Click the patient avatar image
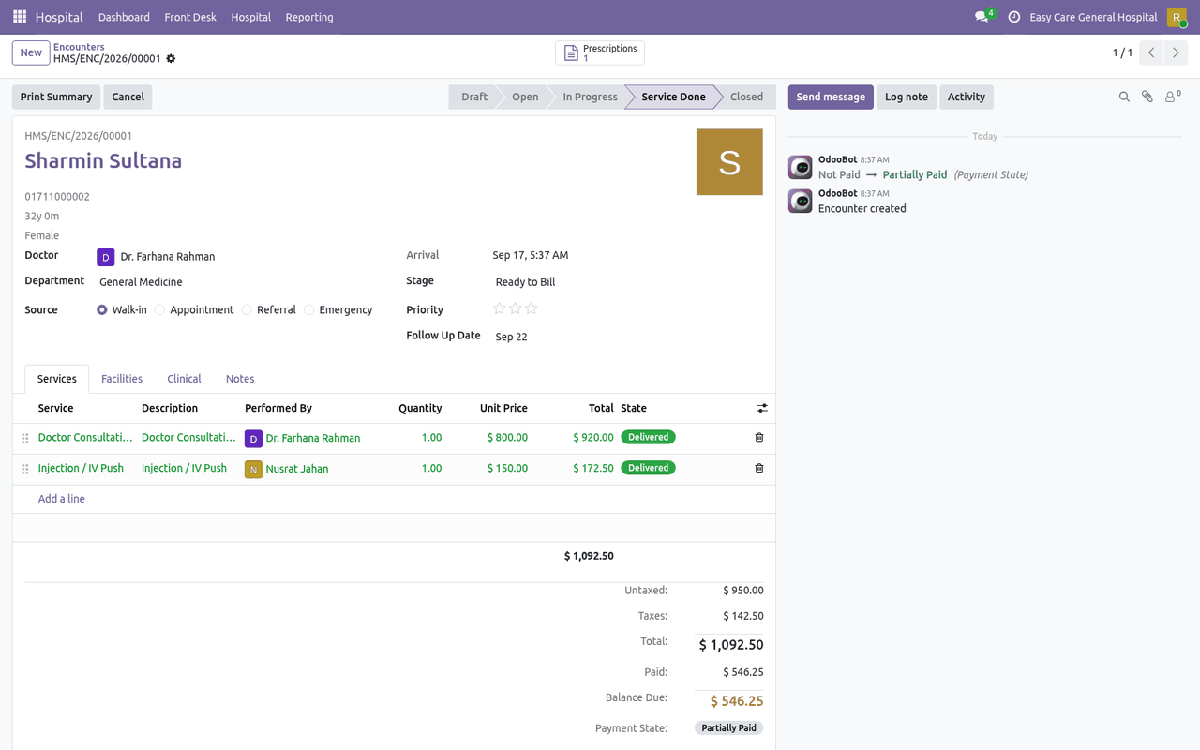Screen dimensions: 1200x750 point(730,161)
